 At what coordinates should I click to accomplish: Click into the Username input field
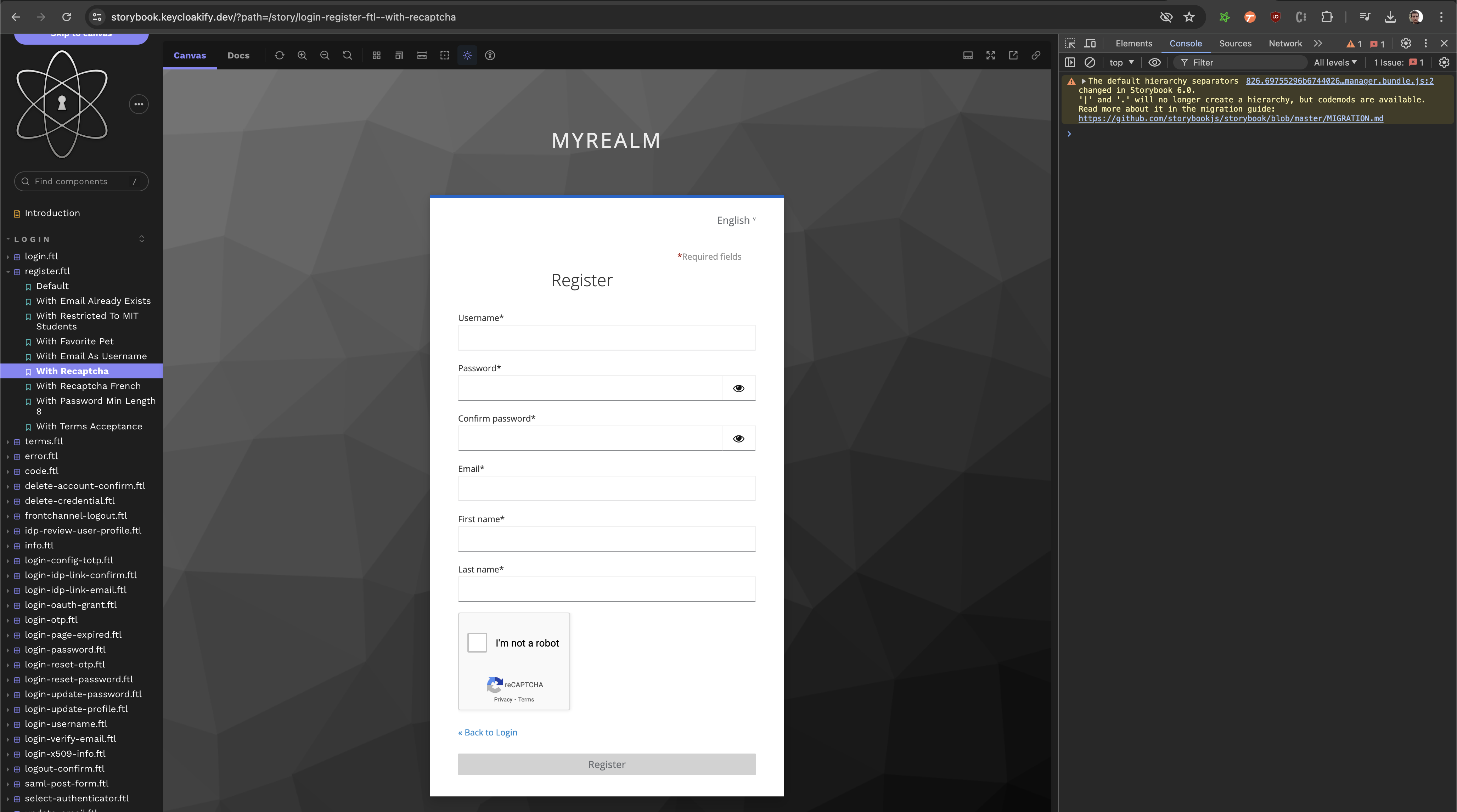(606, 338)
